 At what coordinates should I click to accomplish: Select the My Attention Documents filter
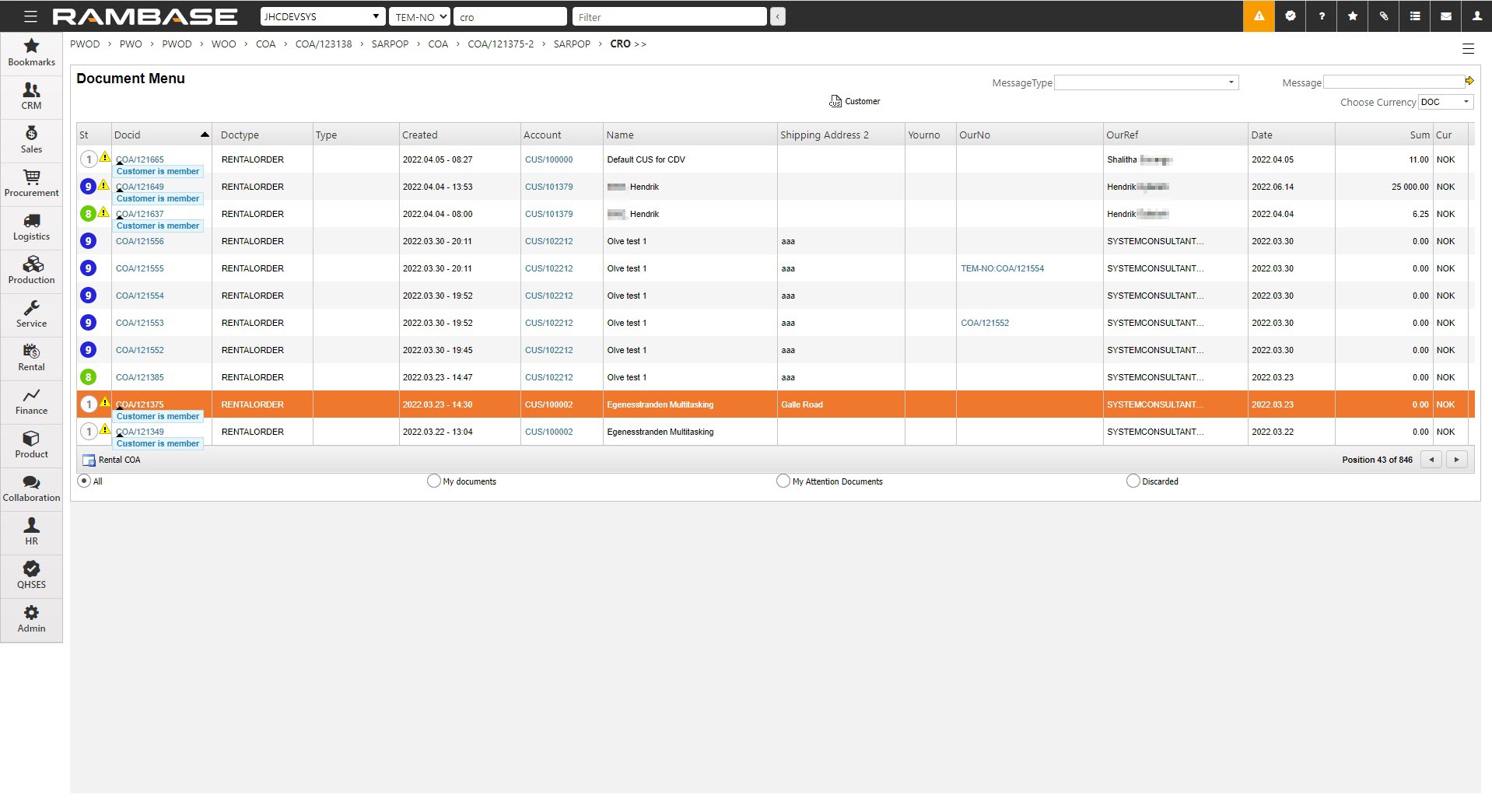click(783, 481)
